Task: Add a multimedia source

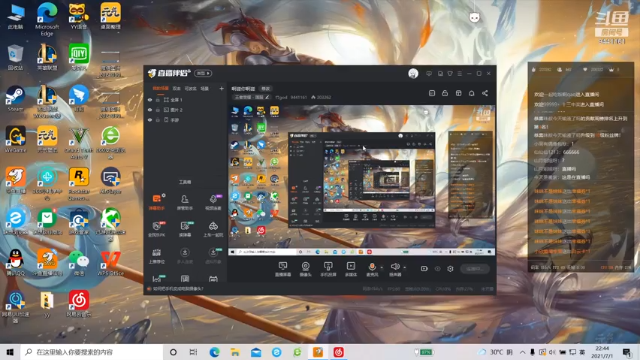Action: (x=351, y=269)
